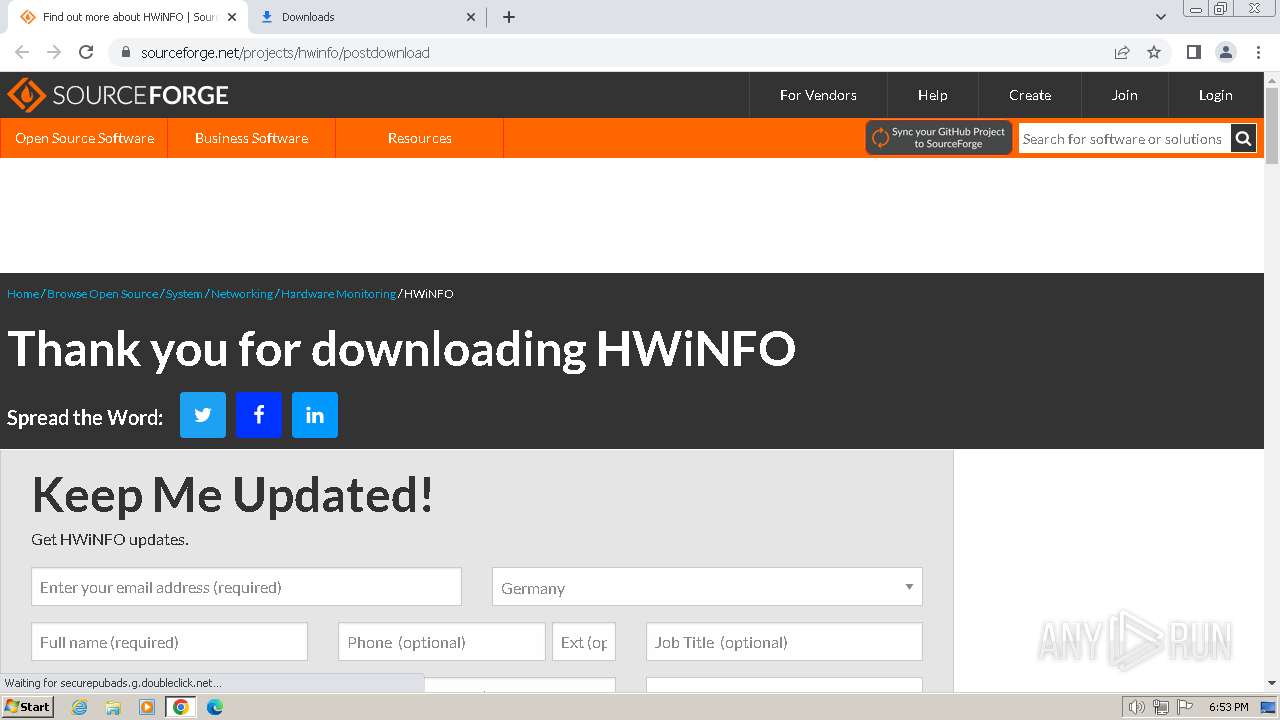This screenshot has height=720, width=1280.
Task: Click the search magnifier button
Action: 1243,139
